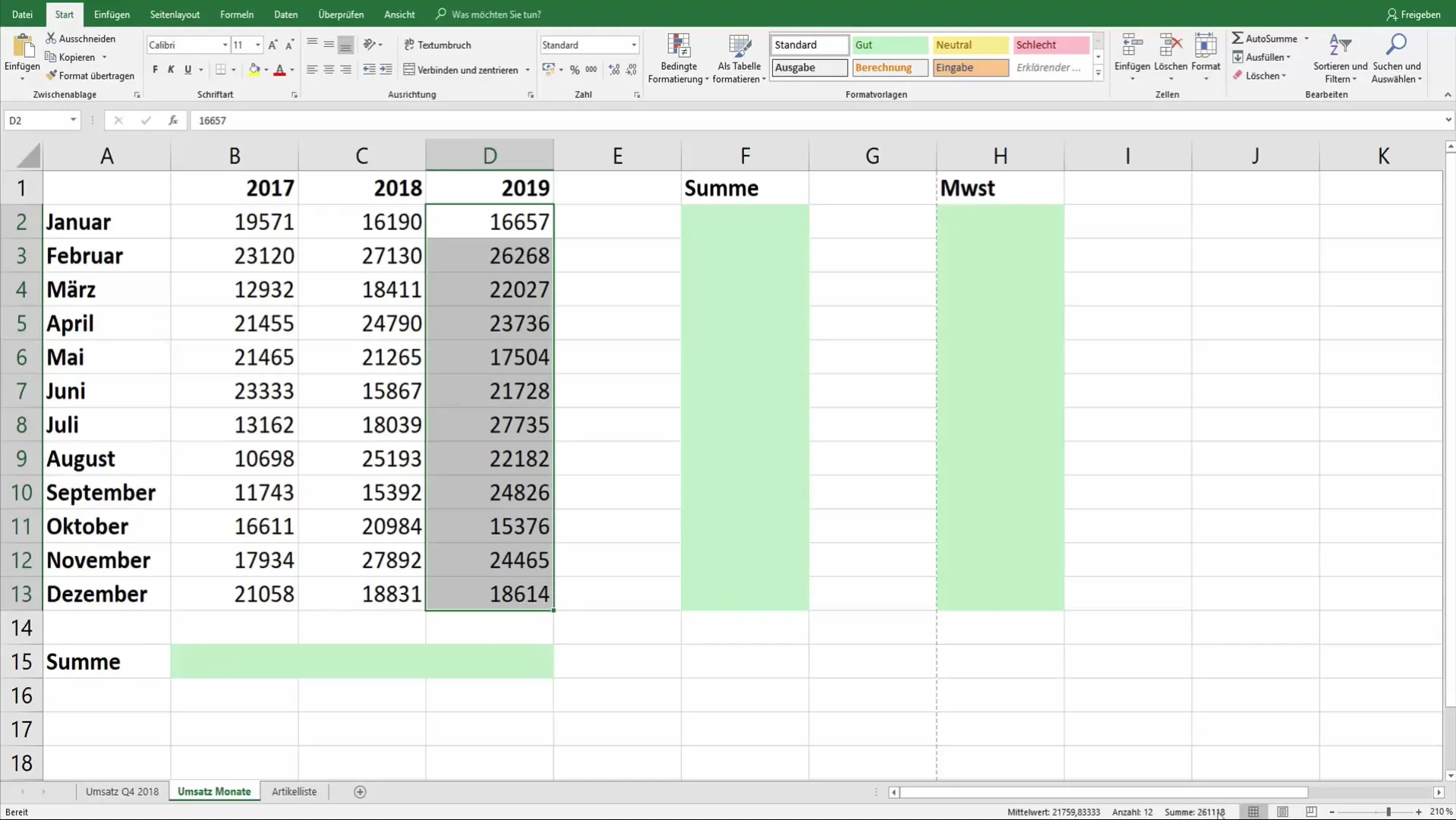Open the Datei tab
This screenshot has width=1456, height=820.
pos(22,14)
